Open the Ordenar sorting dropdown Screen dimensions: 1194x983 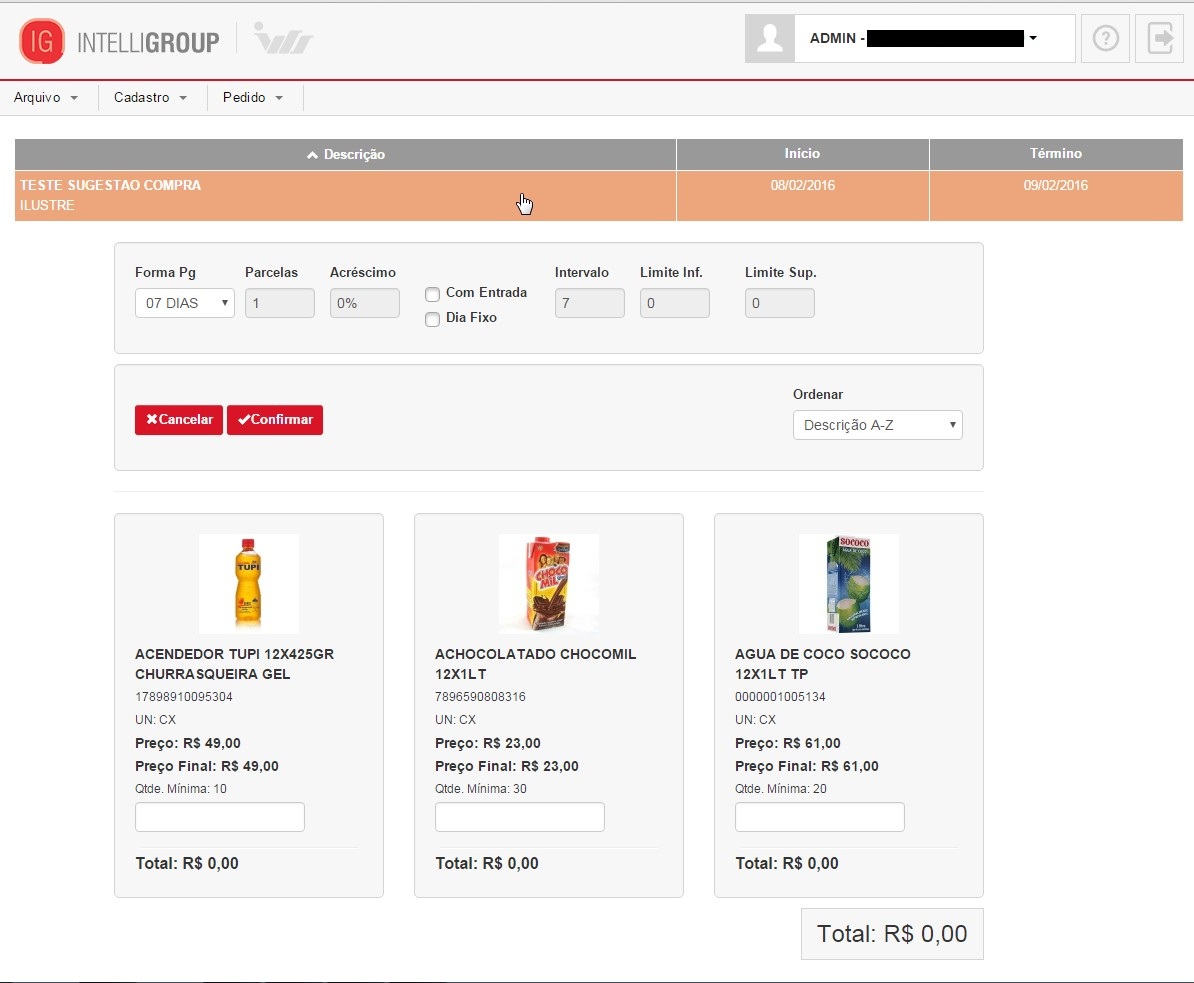(878, 425)
